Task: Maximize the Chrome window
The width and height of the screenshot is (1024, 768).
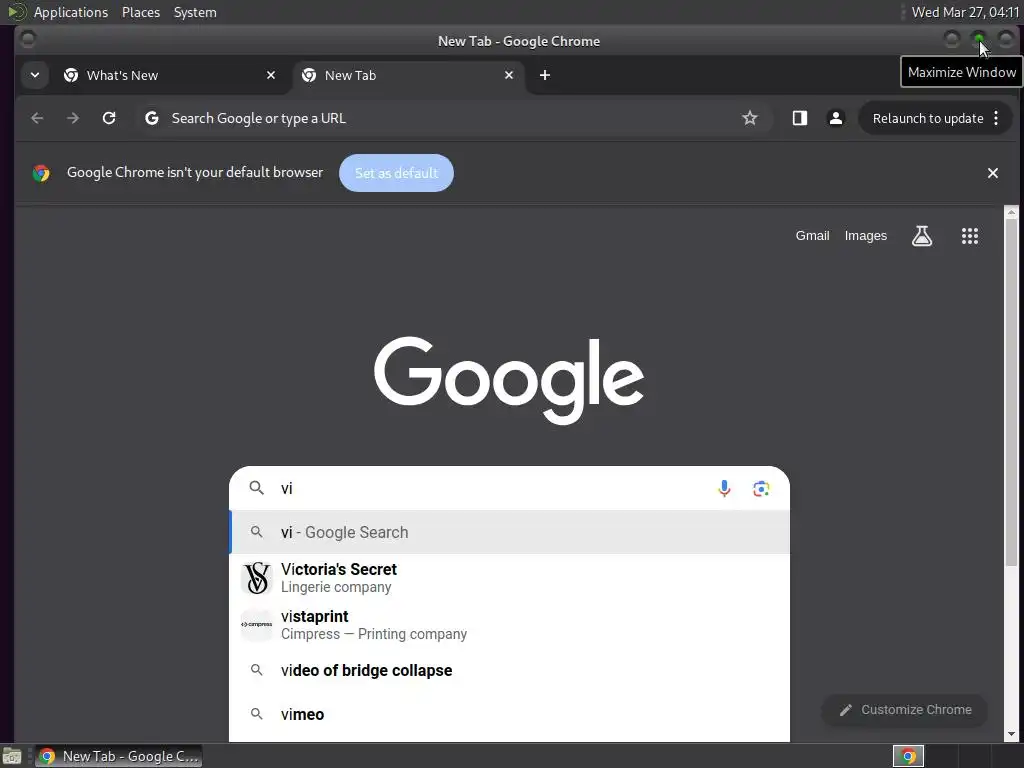Action: (x=978, y=40)
